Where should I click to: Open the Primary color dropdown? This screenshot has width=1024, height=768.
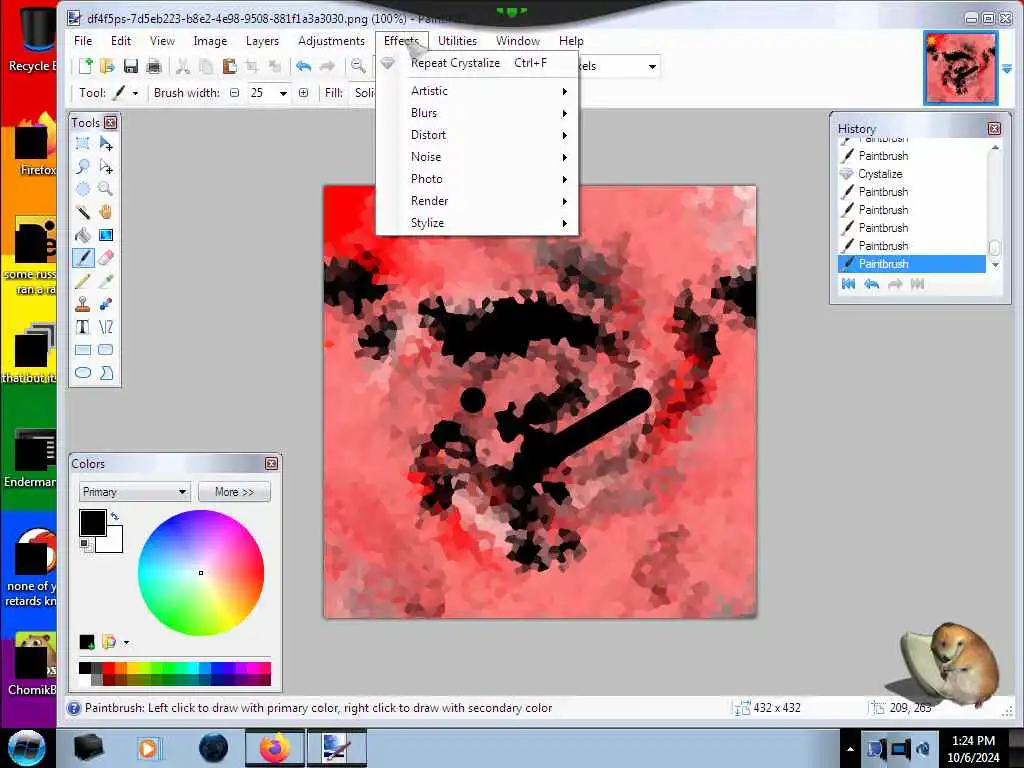[x=135, y=492]
